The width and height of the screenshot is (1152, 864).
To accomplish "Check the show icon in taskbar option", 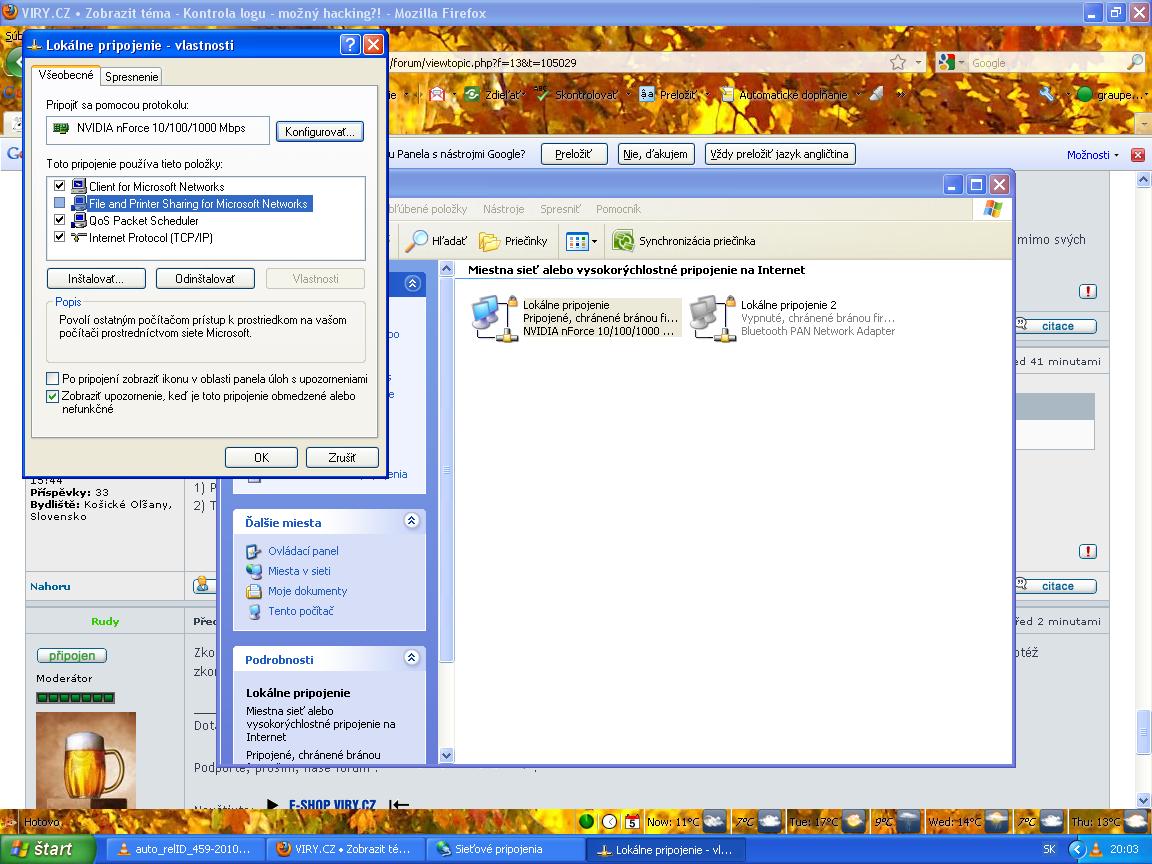I will (x=53, y=379).
